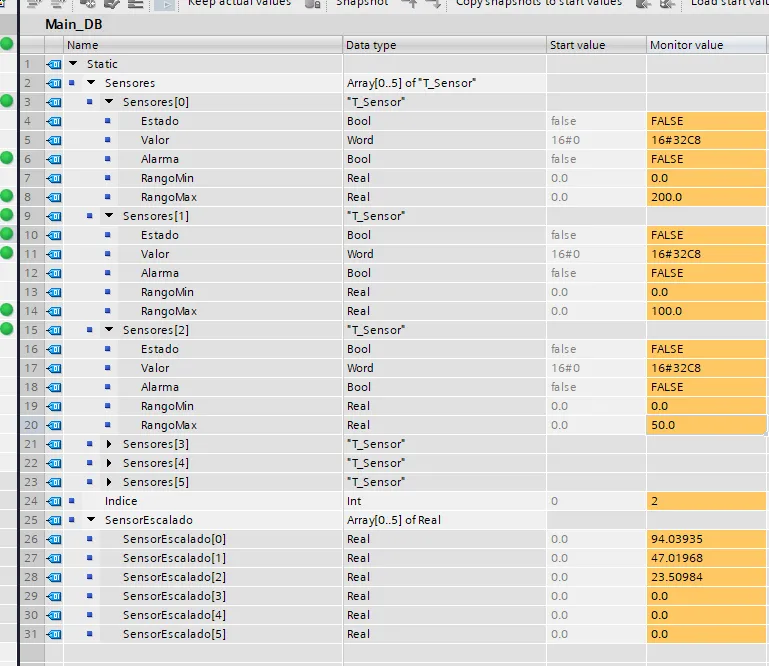The height and width of the screenshot is (666, 769).
Task: Expand the Sensores[5] struct
Action: [x=109, y=482]
